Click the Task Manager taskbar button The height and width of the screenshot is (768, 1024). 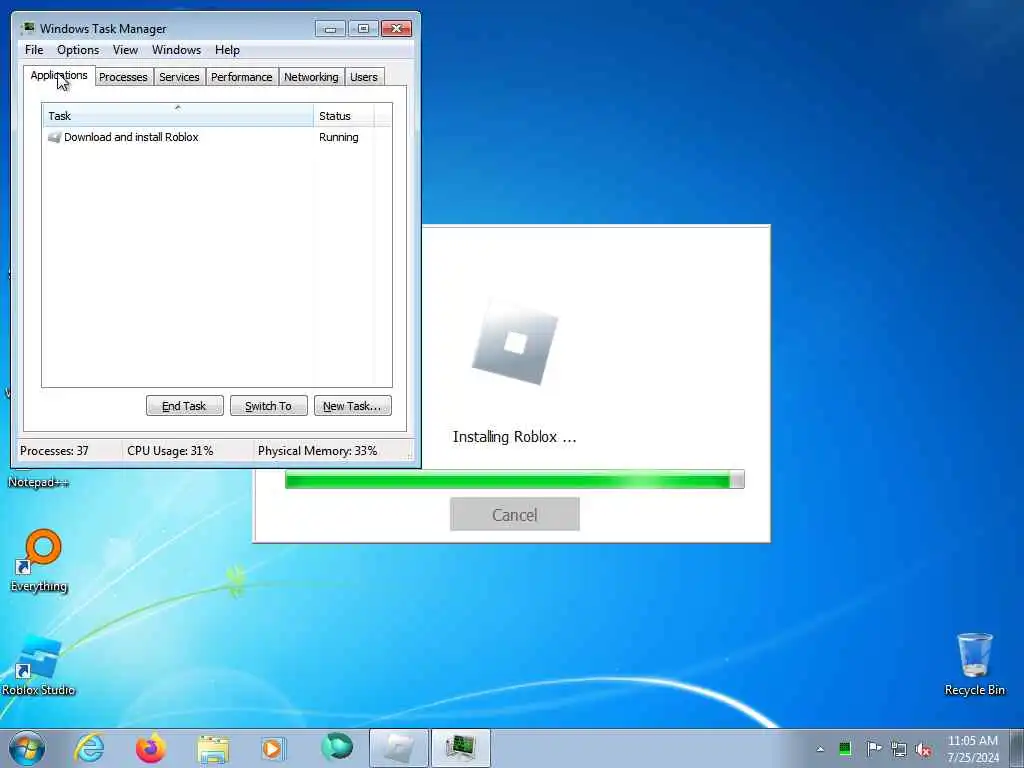pyautogui.click(x=460, y=748)
